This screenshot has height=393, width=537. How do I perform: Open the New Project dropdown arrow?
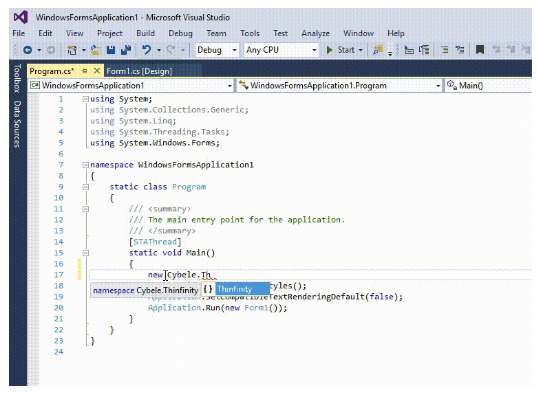[84, 50]
